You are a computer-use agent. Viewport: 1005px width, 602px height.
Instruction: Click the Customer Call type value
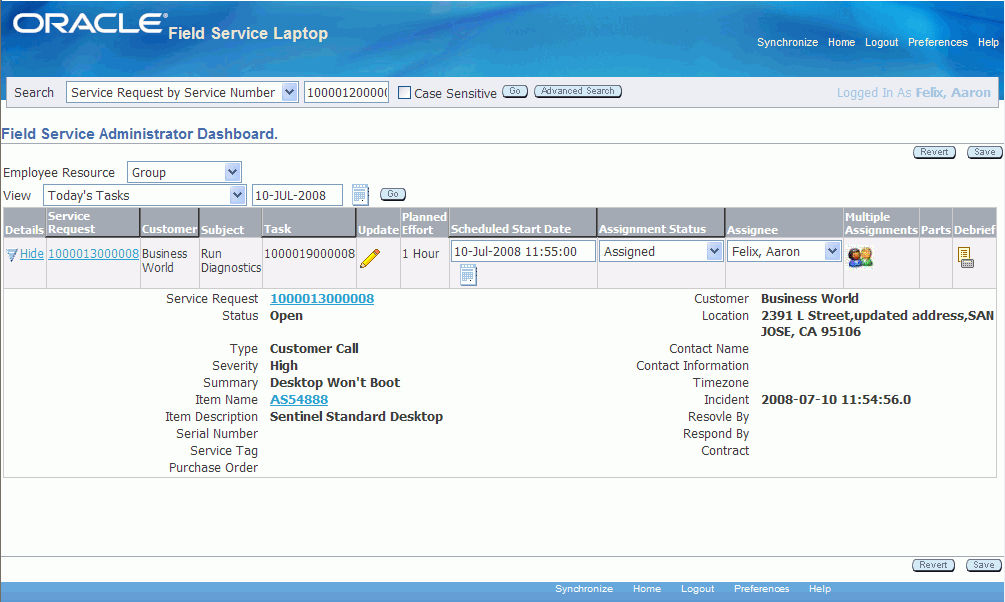click(x=314, y=349)
